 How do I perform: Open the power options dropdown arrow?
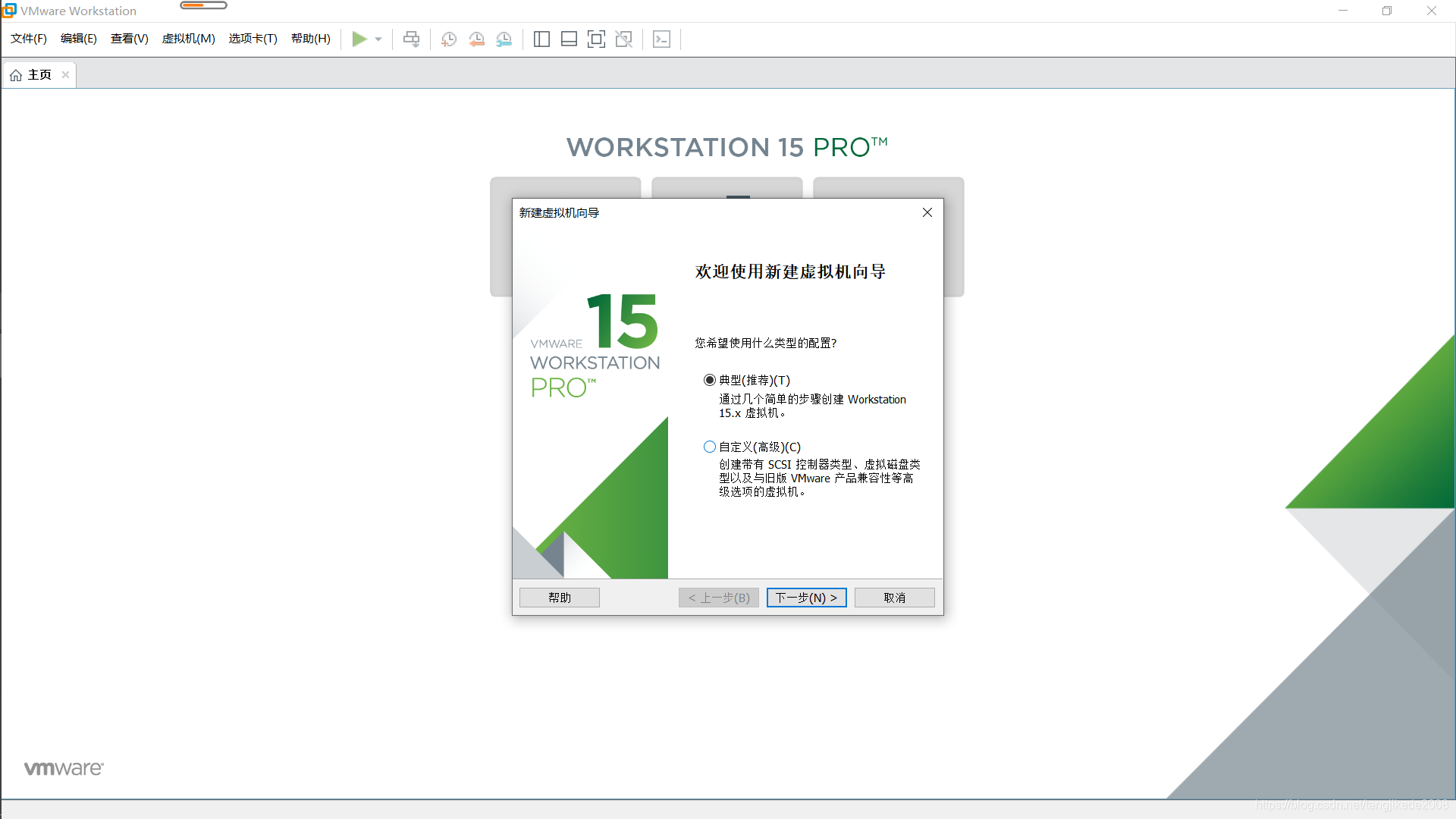tap(378, 39)
